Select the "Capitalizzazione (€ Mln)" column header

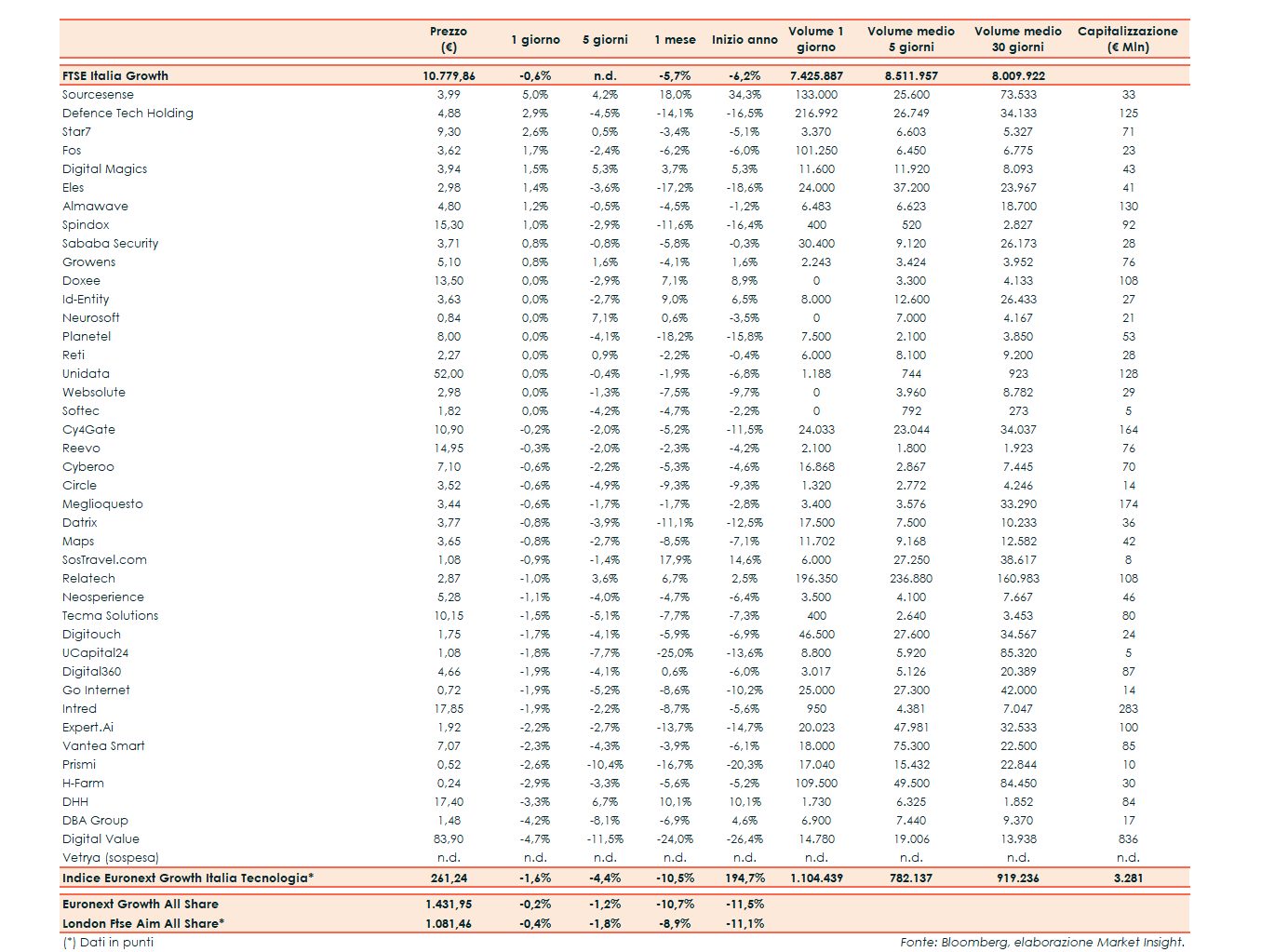(x=1128, y=39)
